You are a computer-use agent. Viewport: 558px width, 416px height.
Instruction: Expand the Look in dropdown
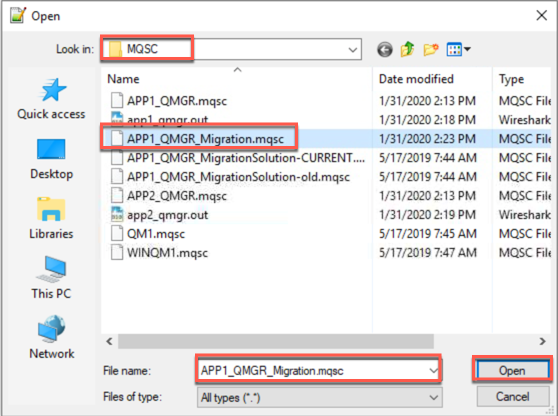[x=353, y=49]
